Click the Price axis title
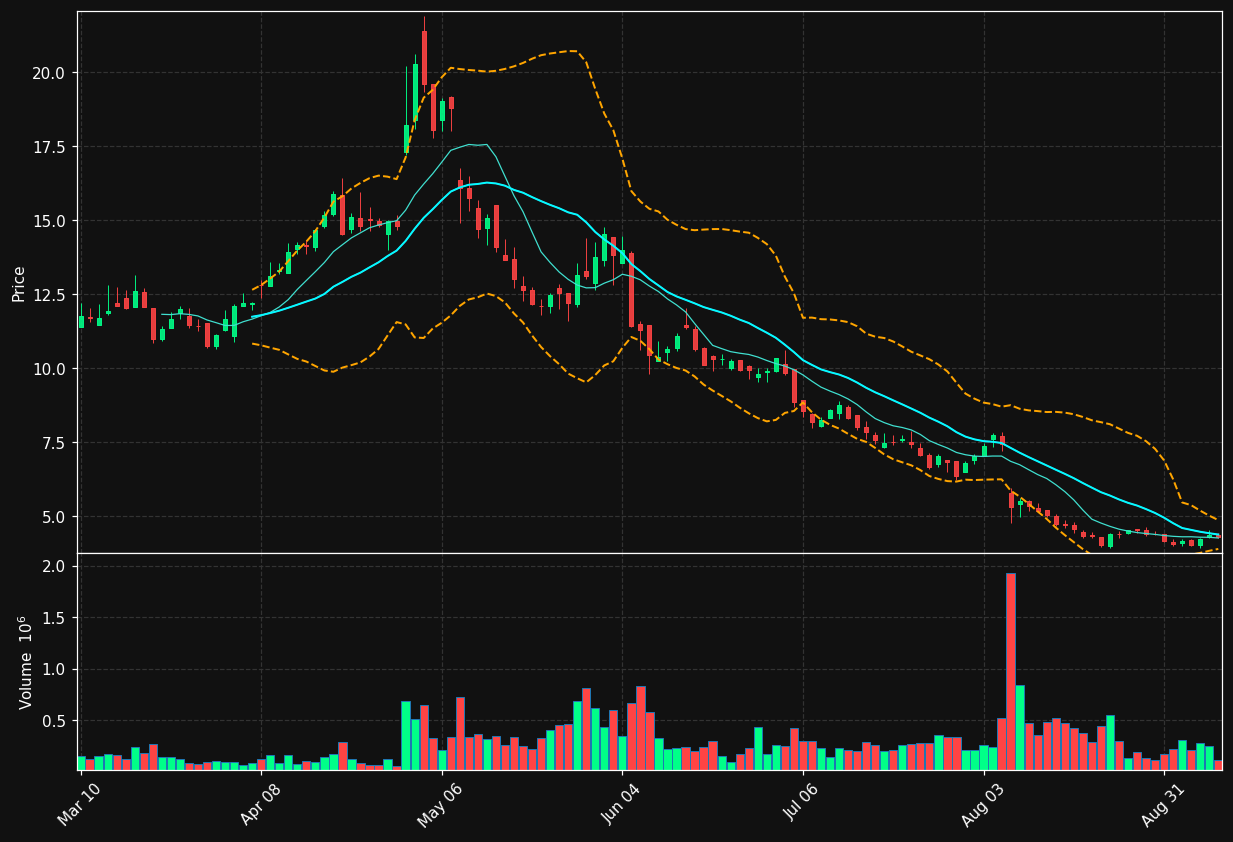 19,282
